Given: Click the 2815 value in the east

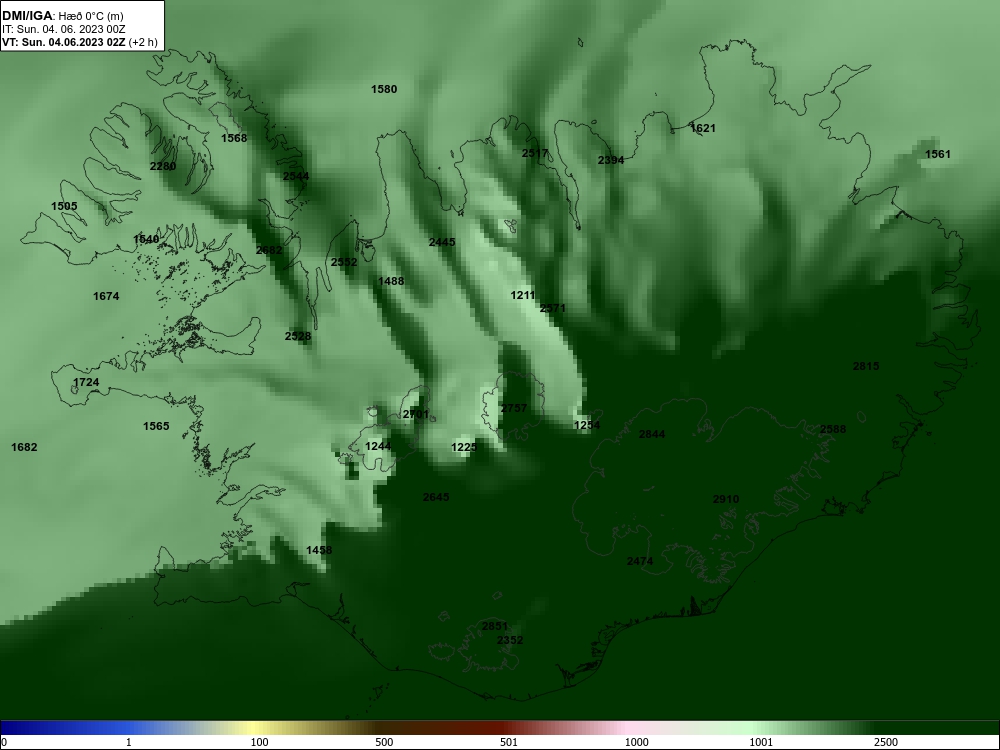Looking at the screenshot, I should tap(866, 367).
